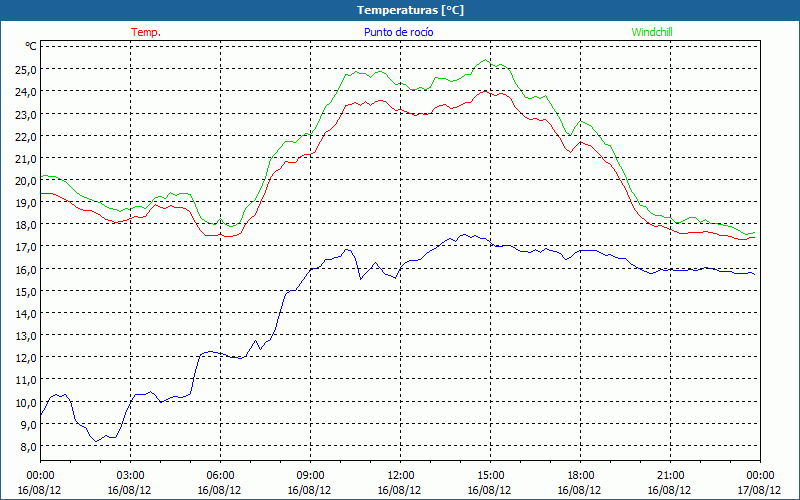
Task: Click the 24,0 y-axis value
Action: [x=26, y=92]
